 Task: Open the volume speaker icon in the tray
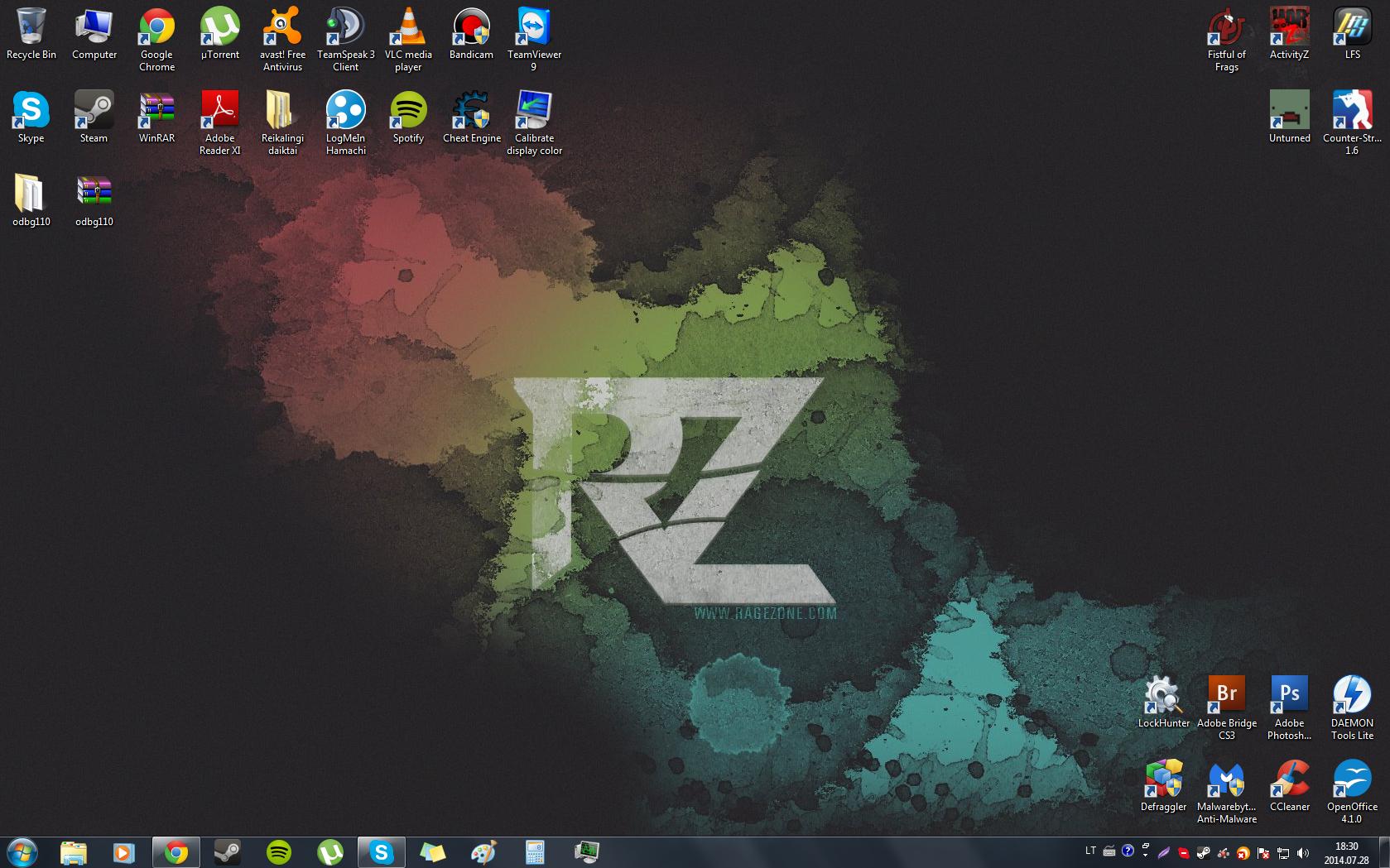[x=1303, y=852]
